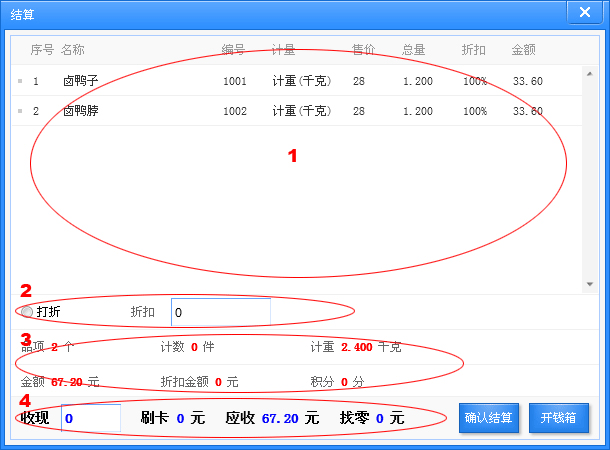Click the 积分 points value
Screen dimensions: 610x450
tap(344, 382)
